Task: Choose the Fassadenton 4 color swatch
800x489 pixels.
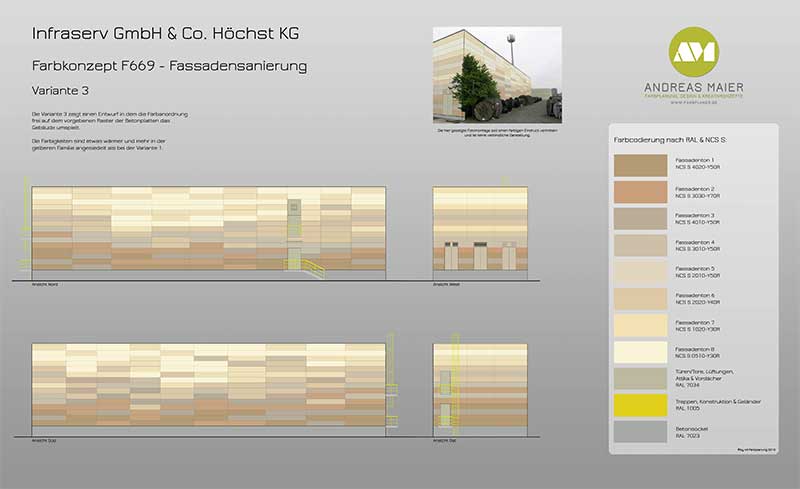Action: [x=639, y=245]
